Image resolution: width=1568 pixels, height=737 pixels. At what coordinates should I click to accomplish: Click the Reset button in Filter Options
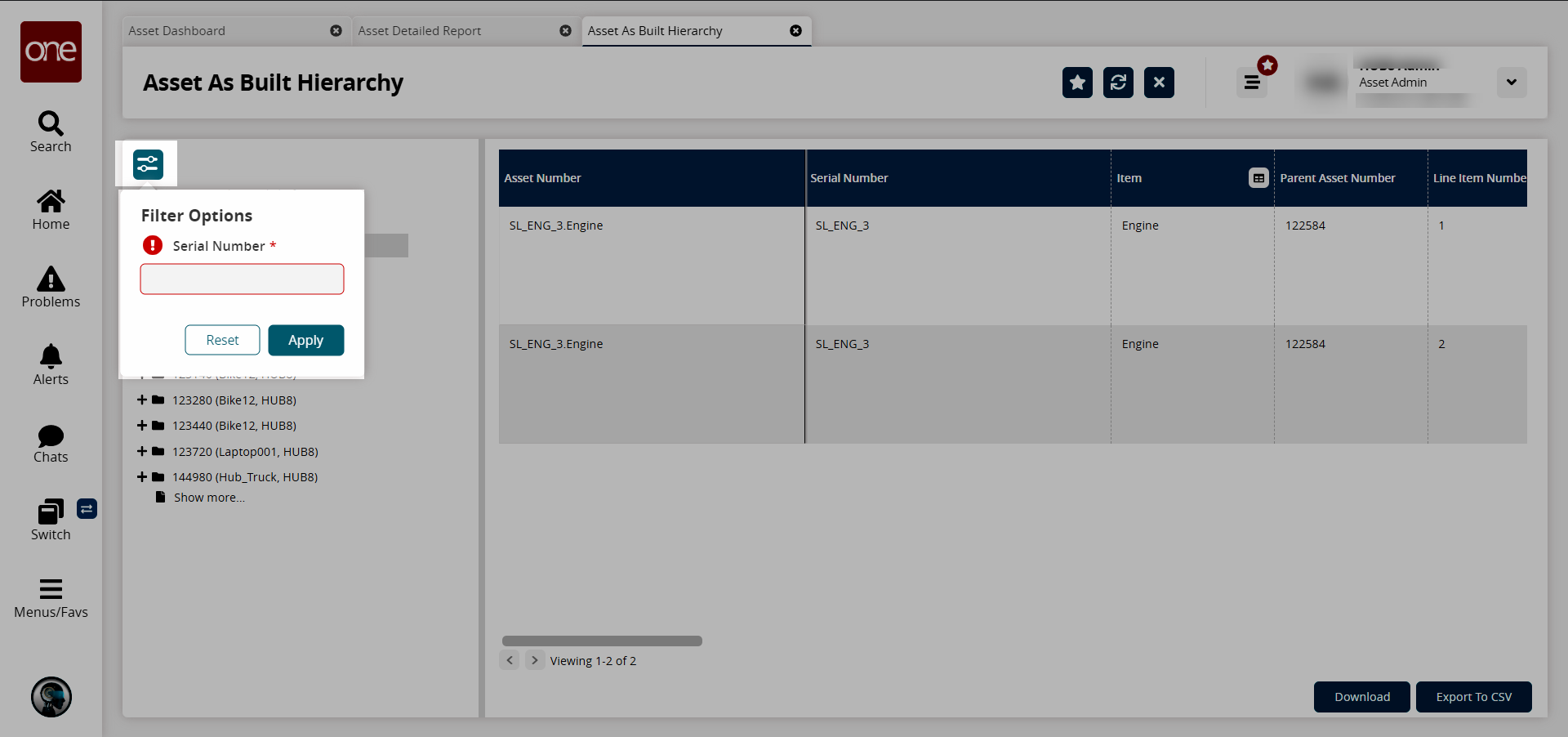click(x=222, y=340)
